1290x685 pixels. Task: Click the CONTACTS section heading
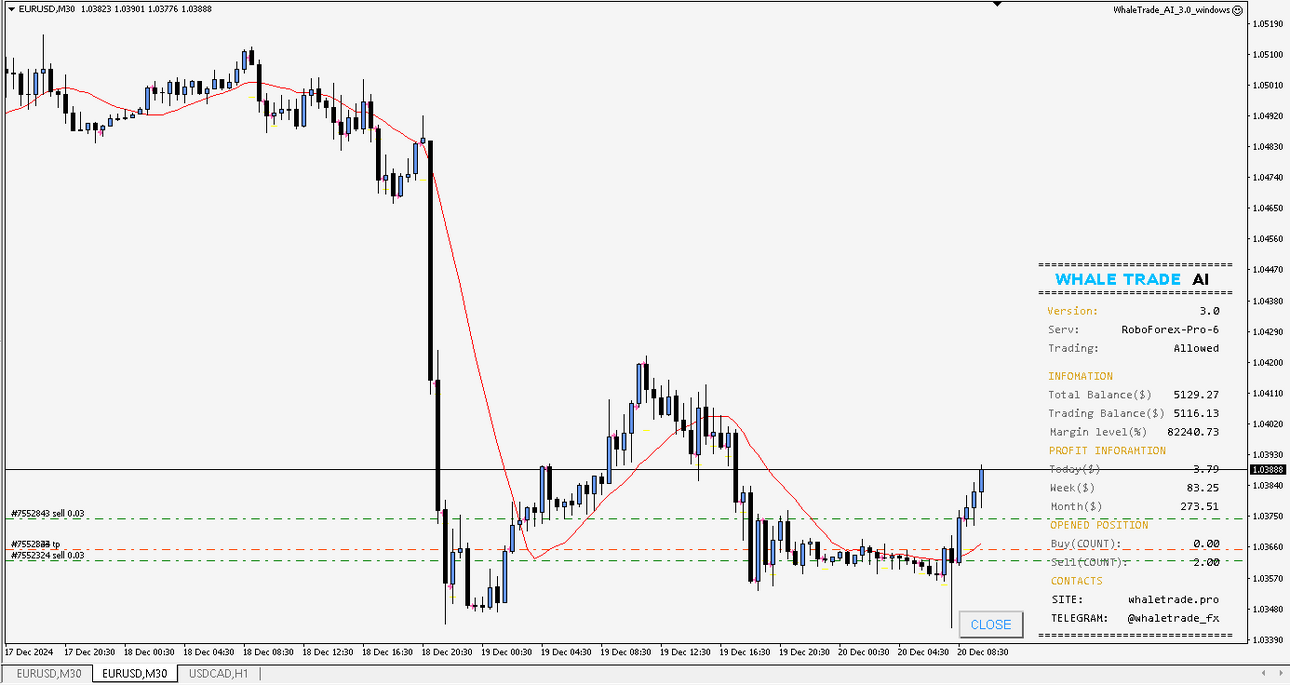(1076, 581)
